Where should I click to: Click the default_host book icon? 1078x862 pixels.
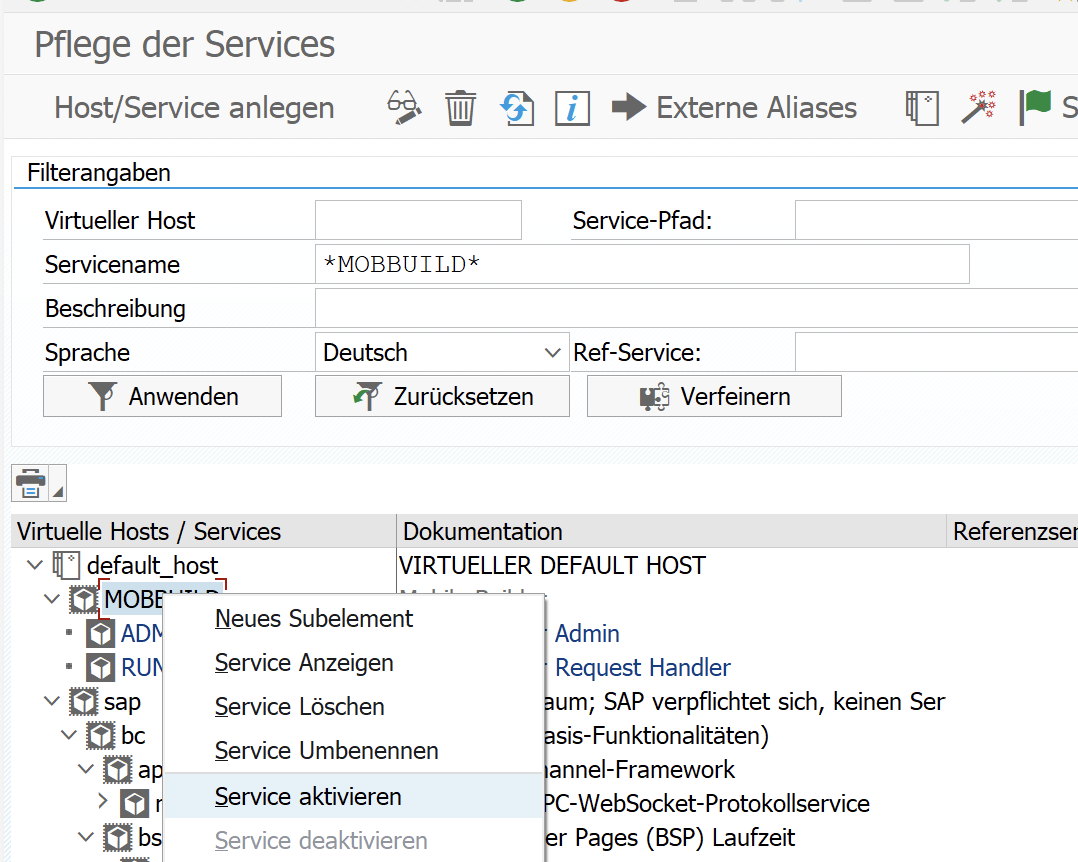point(66,565)
